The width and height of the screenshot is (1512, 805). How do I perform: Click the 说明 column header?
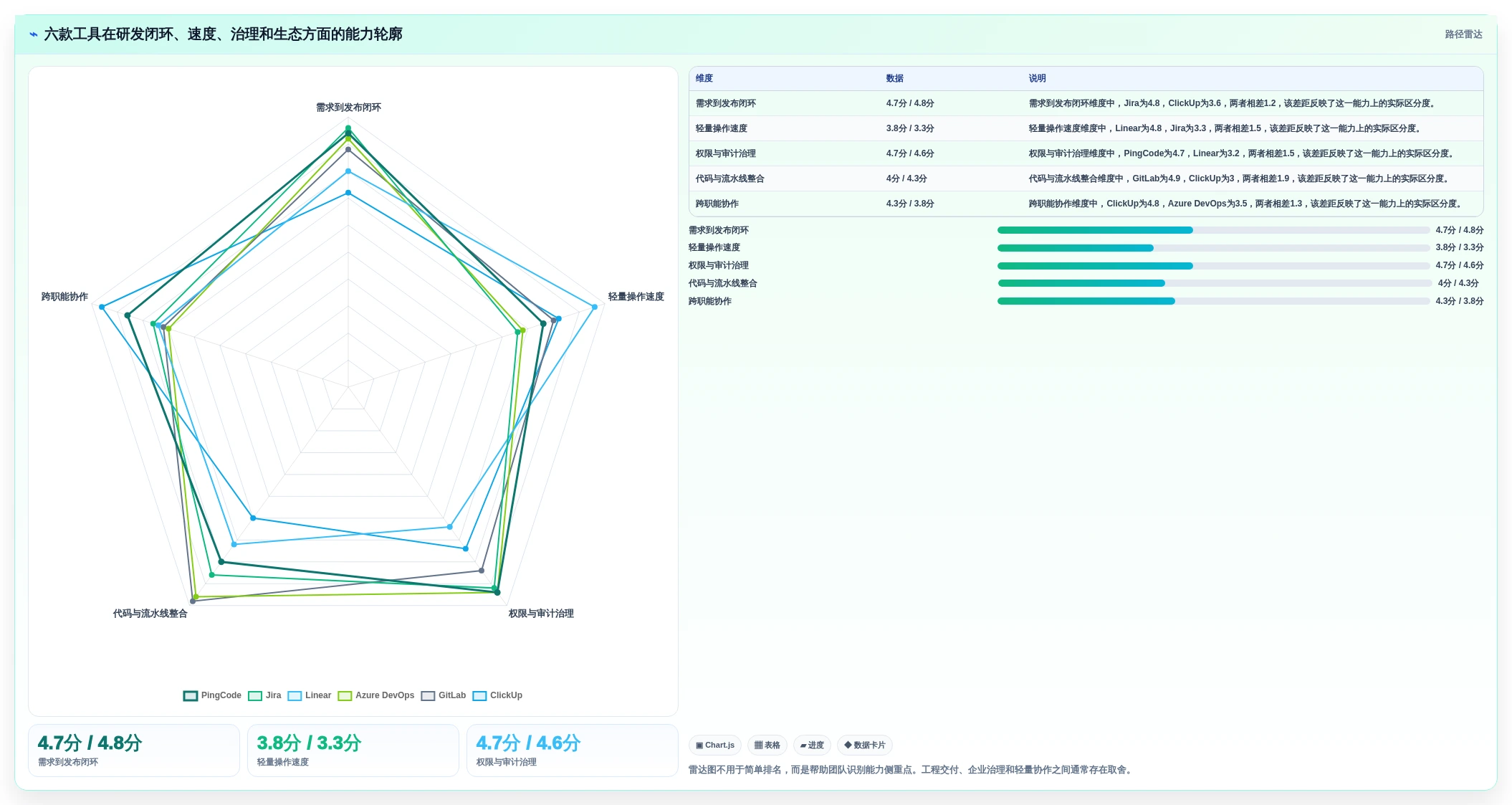[x=1037, y=79]
